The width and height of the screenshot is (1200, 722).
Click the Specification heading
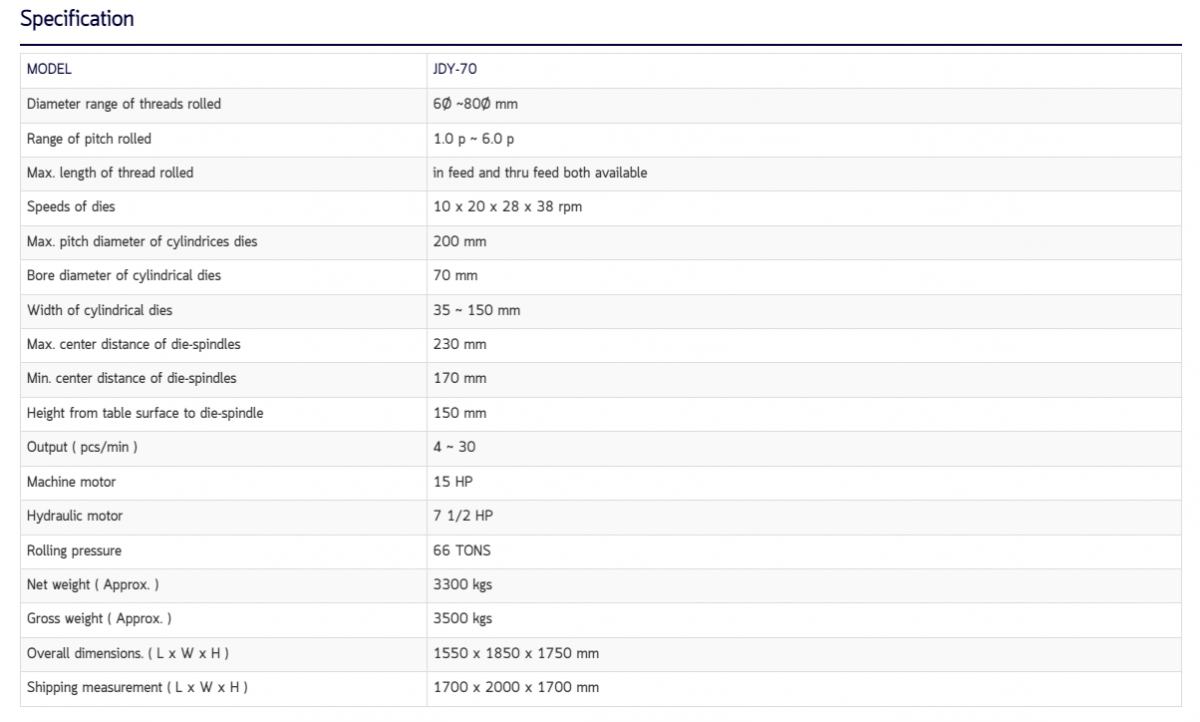(77, 19)
